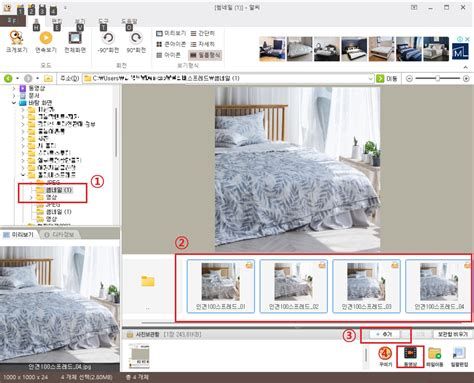Open the 크게보기 (enlarged view) mode
Viewport: 474px width, 383px height.
pyautogui.click(x=16, y=42)
